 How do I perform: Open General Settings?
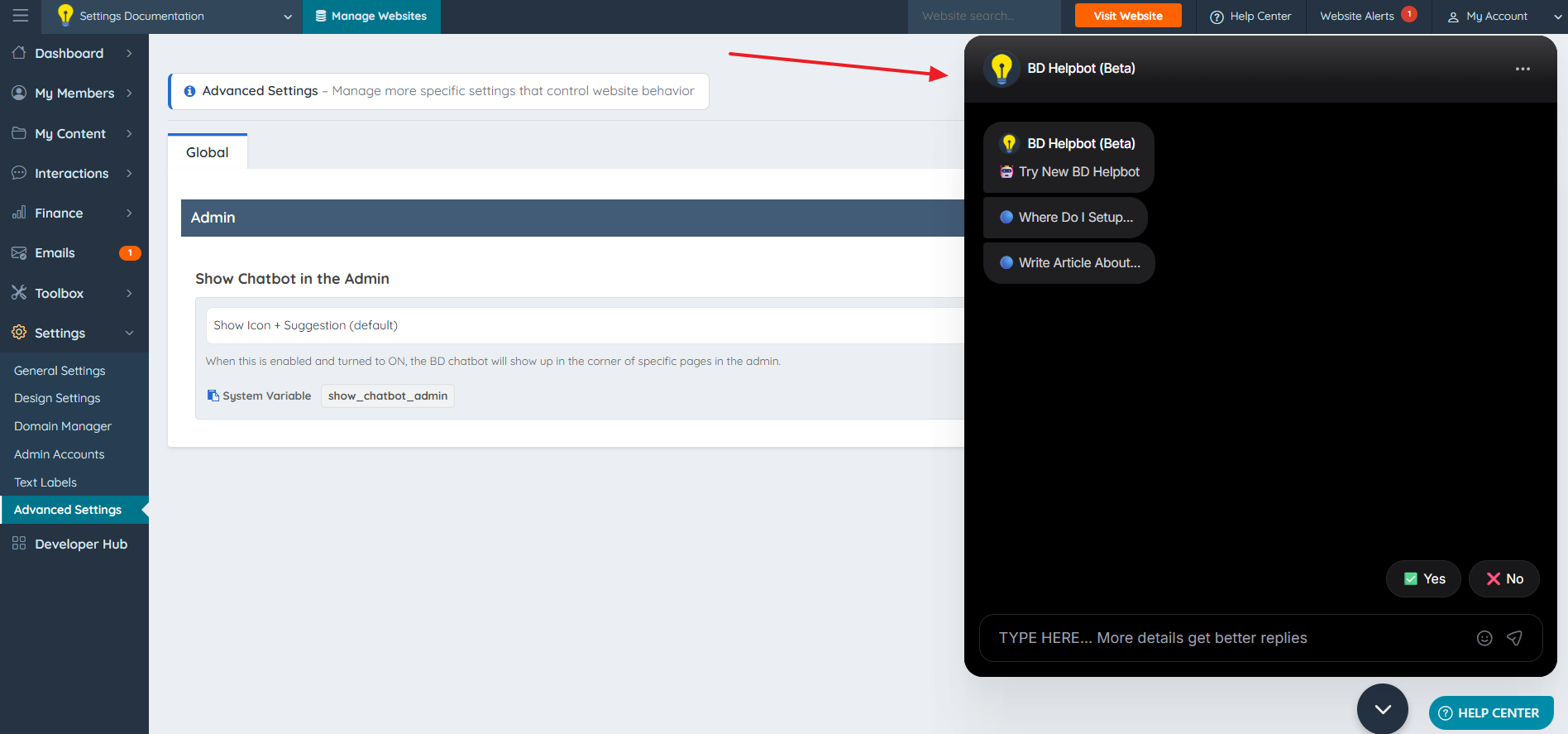click(x=60, y=371)
